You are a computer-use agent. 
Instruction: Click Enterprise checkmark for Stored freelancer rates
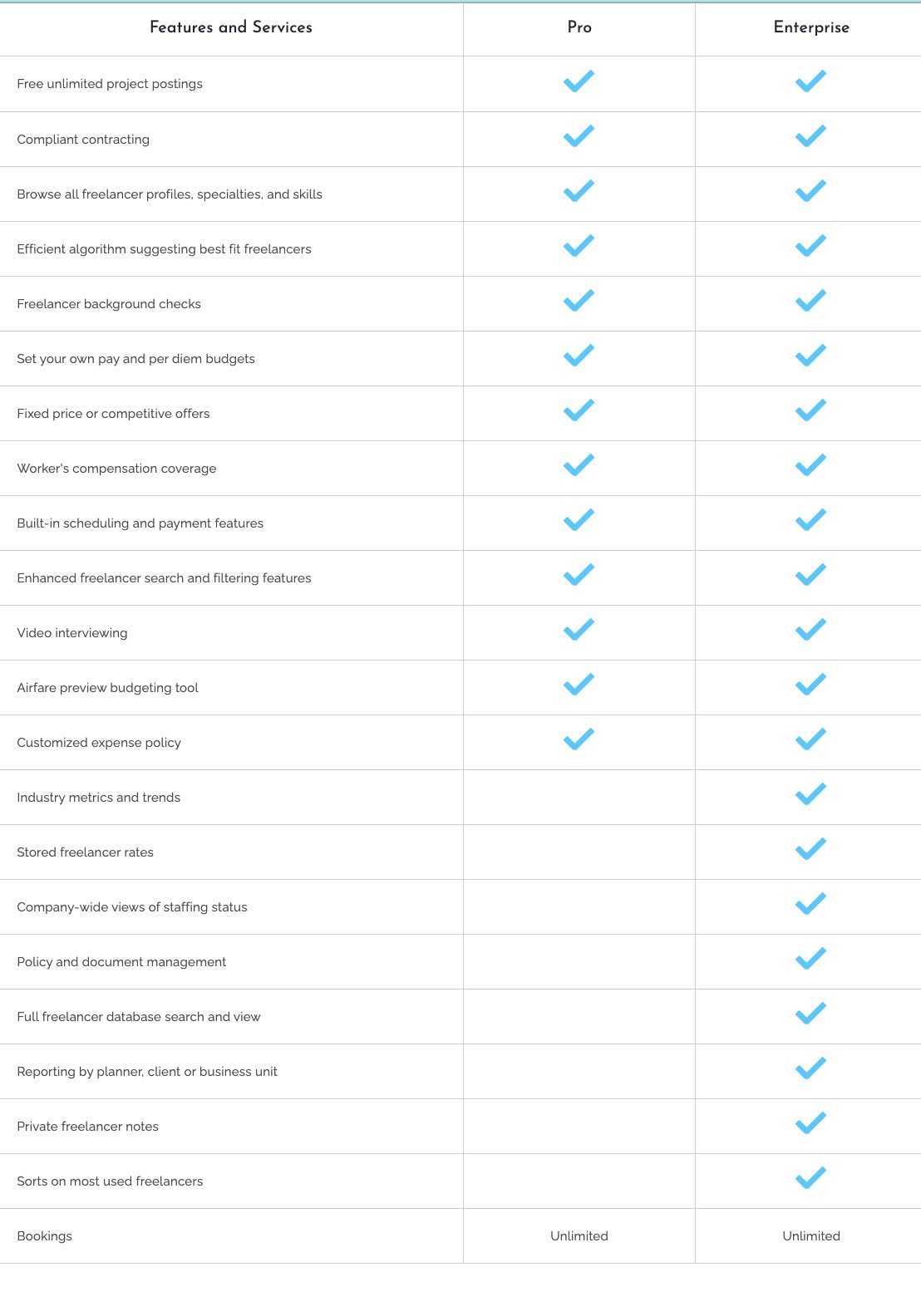[810, 850]
